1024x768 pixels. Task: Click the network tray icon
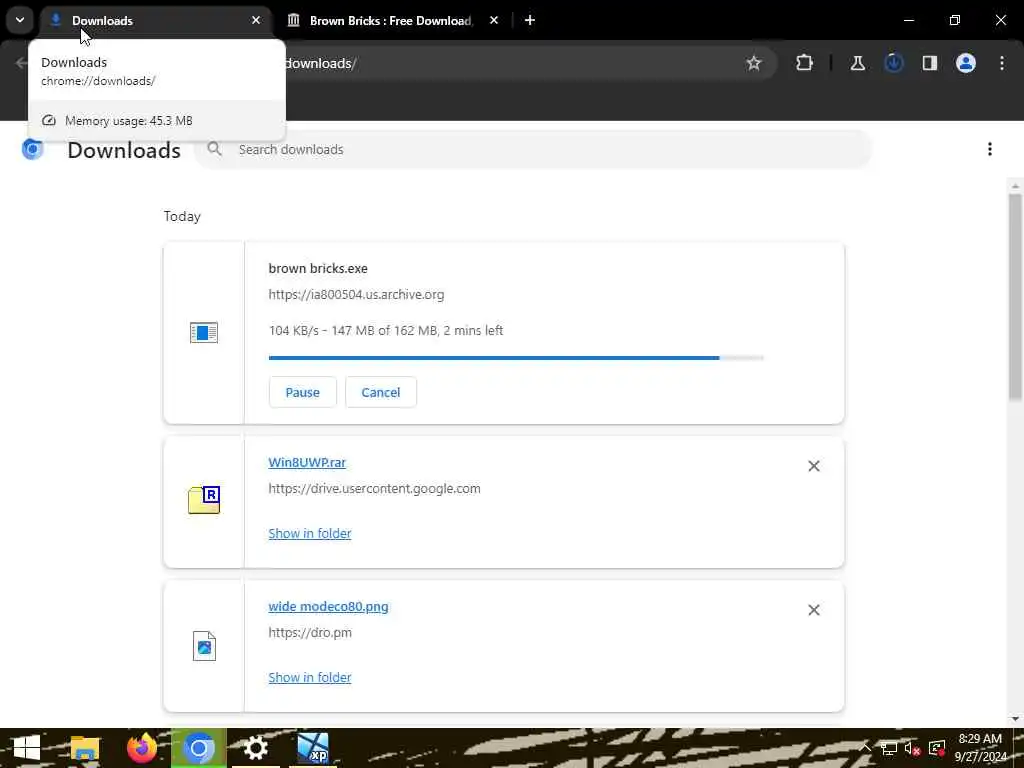click(x=889, y=748)
